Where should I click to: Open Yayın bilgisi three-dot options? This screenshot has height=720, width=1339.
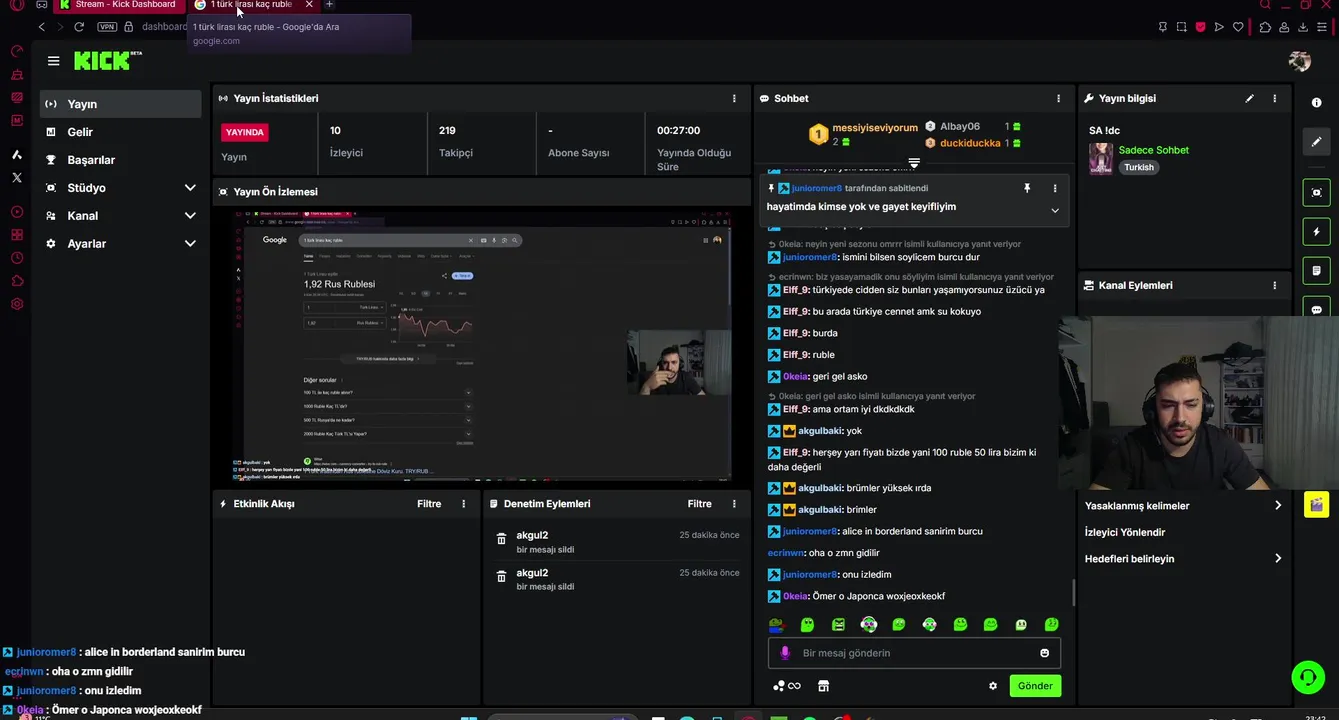[1274, 99]
